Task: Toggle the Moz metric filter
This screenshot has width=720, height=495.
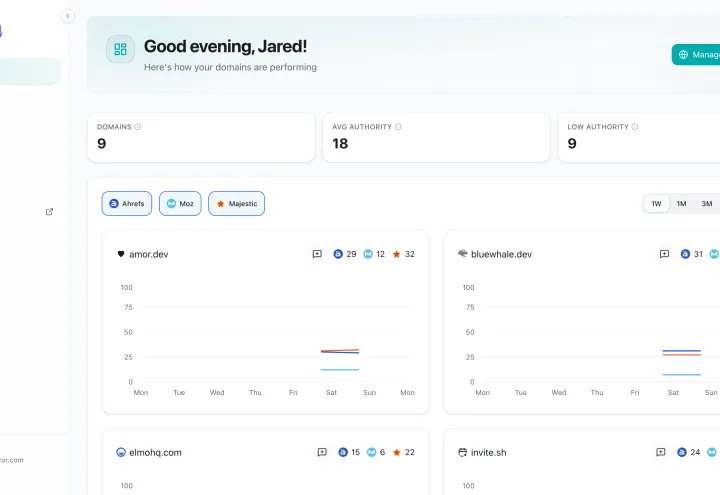Action: [x=180, y=203]
